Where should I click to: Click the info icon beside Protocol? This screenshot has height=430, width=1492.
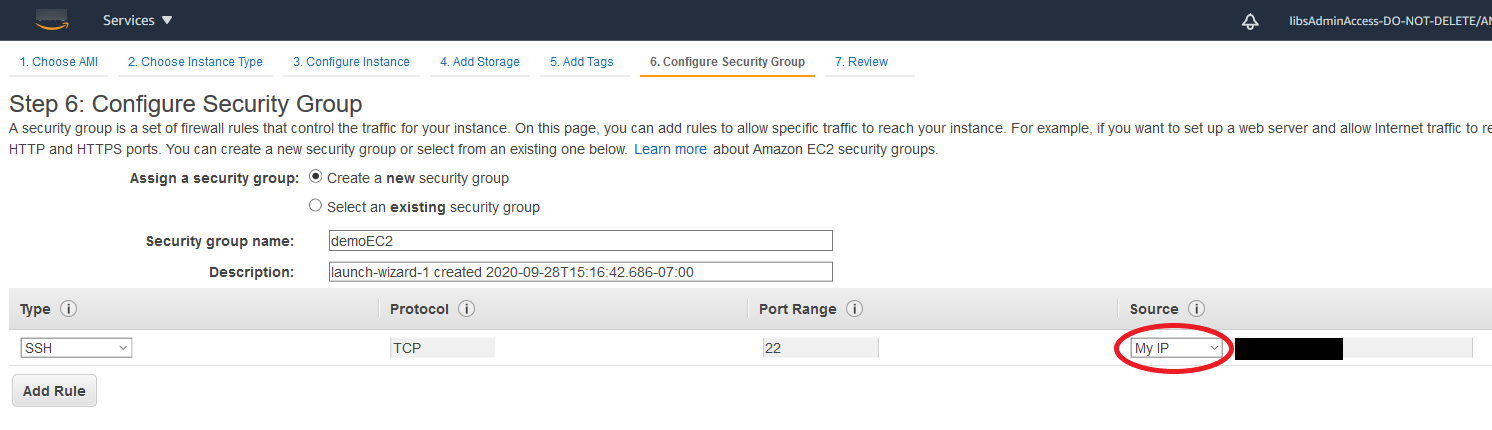pos(466,309)
